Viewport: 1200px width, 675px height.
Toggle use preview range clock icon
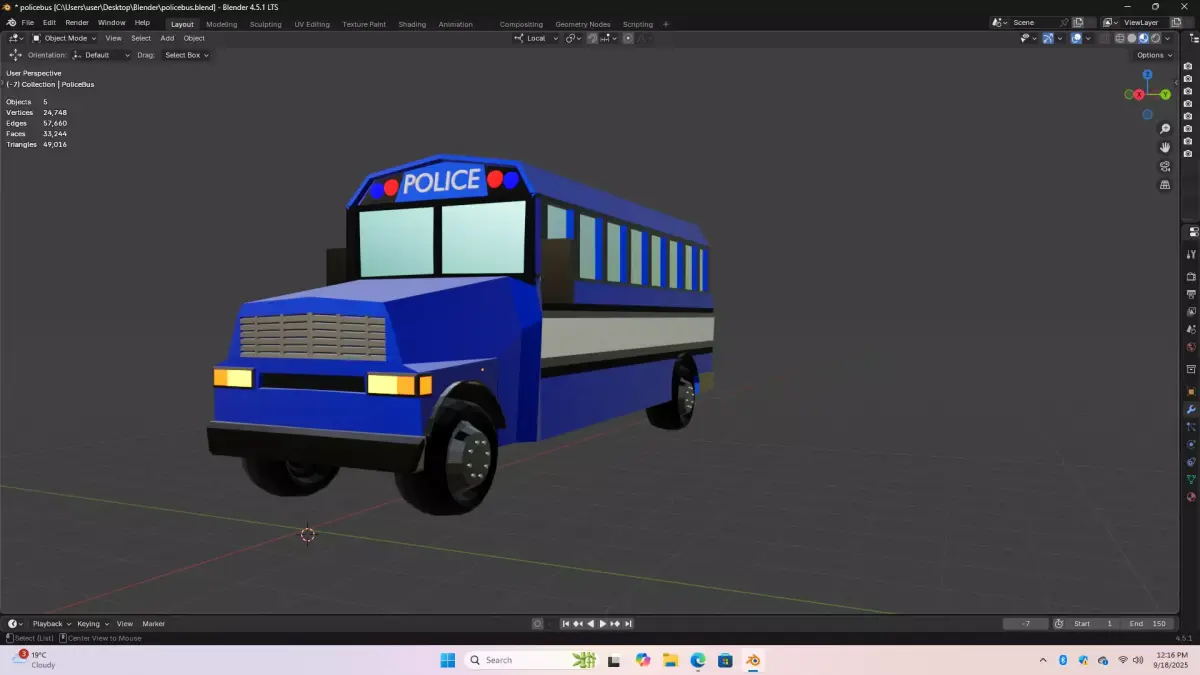(x=1059, y=624)
